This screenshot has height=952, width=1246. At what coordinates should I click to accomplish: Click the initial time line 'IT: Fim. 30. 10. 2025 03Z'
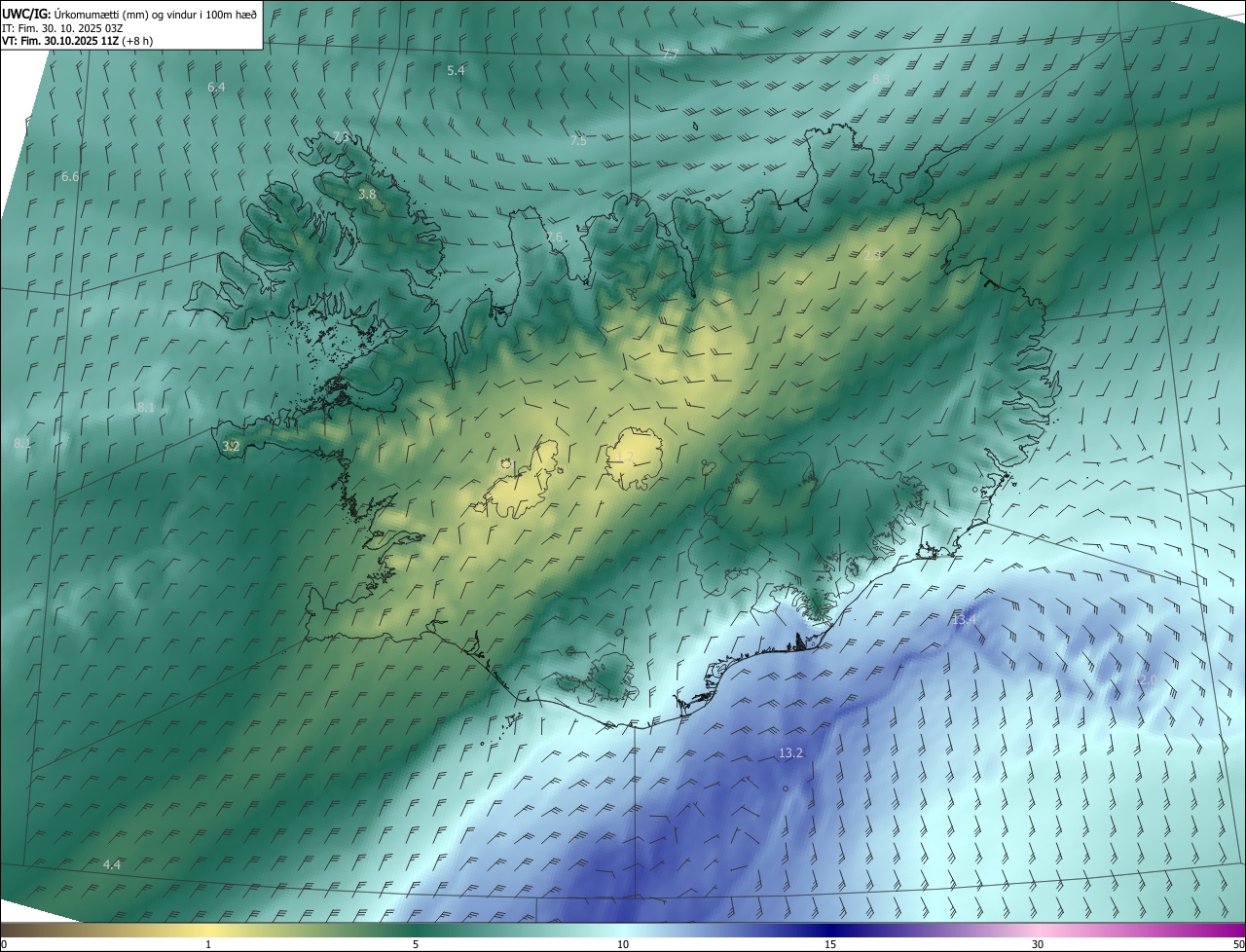click(x=62, y=27)
